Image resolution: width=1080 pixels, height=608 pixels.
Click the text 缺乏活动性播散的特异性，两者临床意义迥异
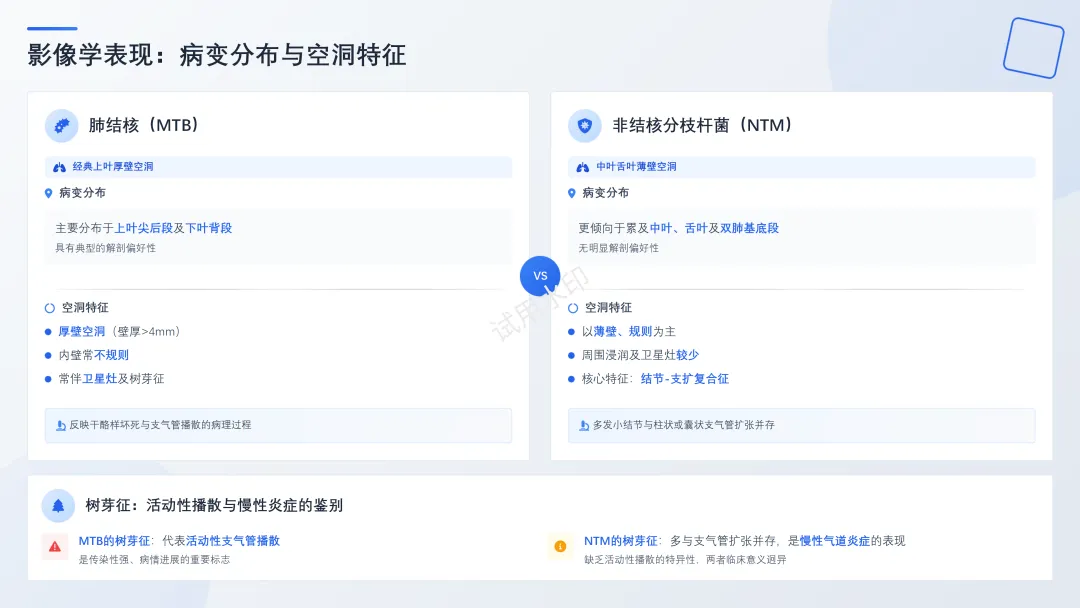685,560
